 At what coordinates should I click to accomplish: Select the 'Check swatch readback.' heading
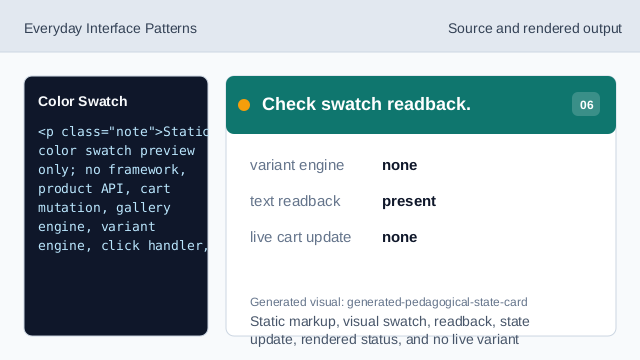pyautogui.click(x=366, y=104)
